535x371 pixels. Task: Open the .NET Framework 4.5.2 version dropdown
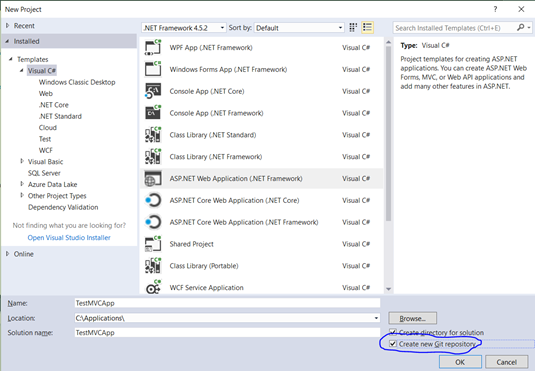184,28
